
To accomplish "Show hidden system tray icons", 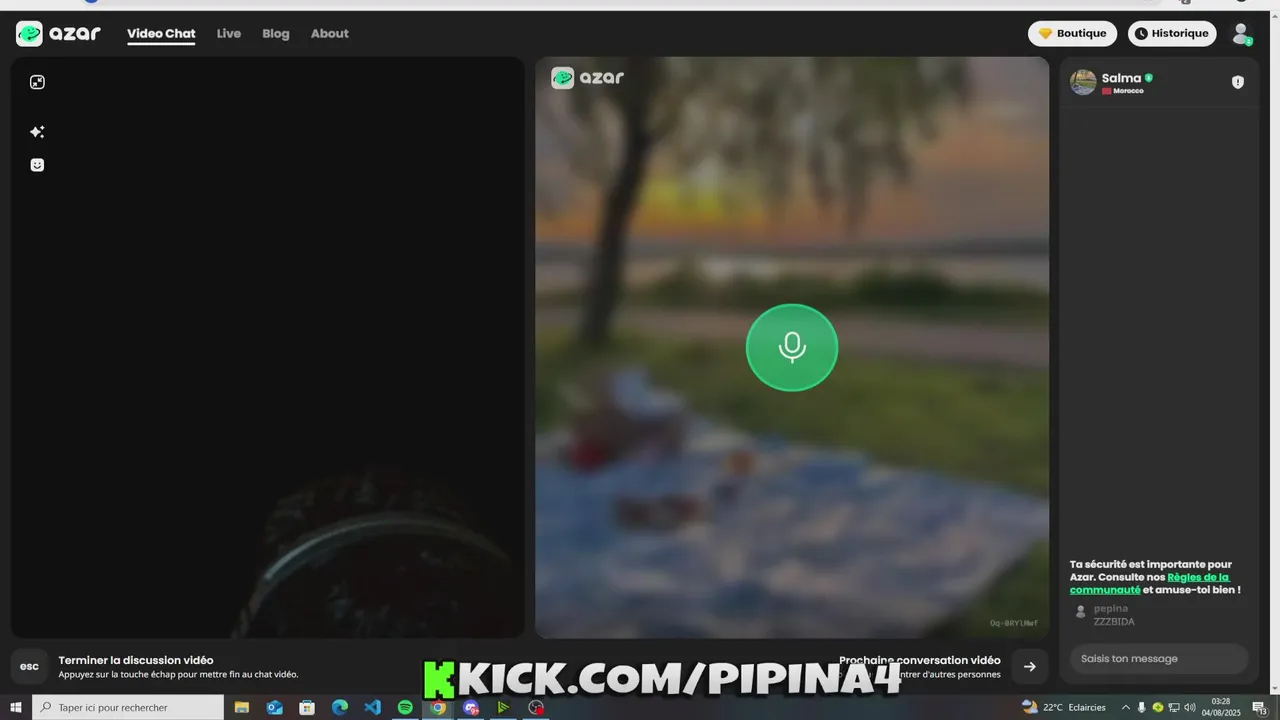I will tap(1126, 707).
